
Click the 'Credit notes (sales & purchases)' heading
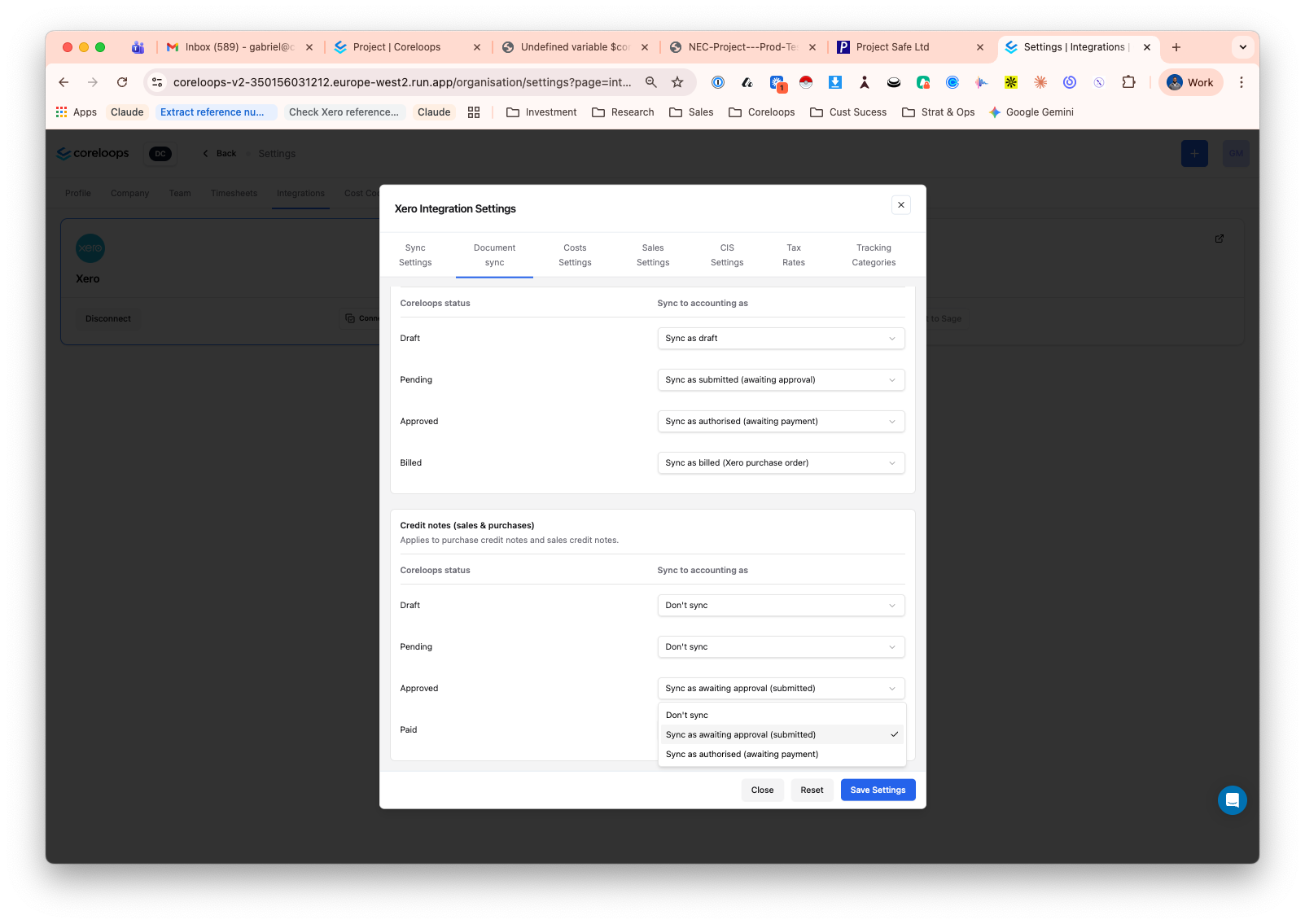pyautogui.click(x=467, y=526)
